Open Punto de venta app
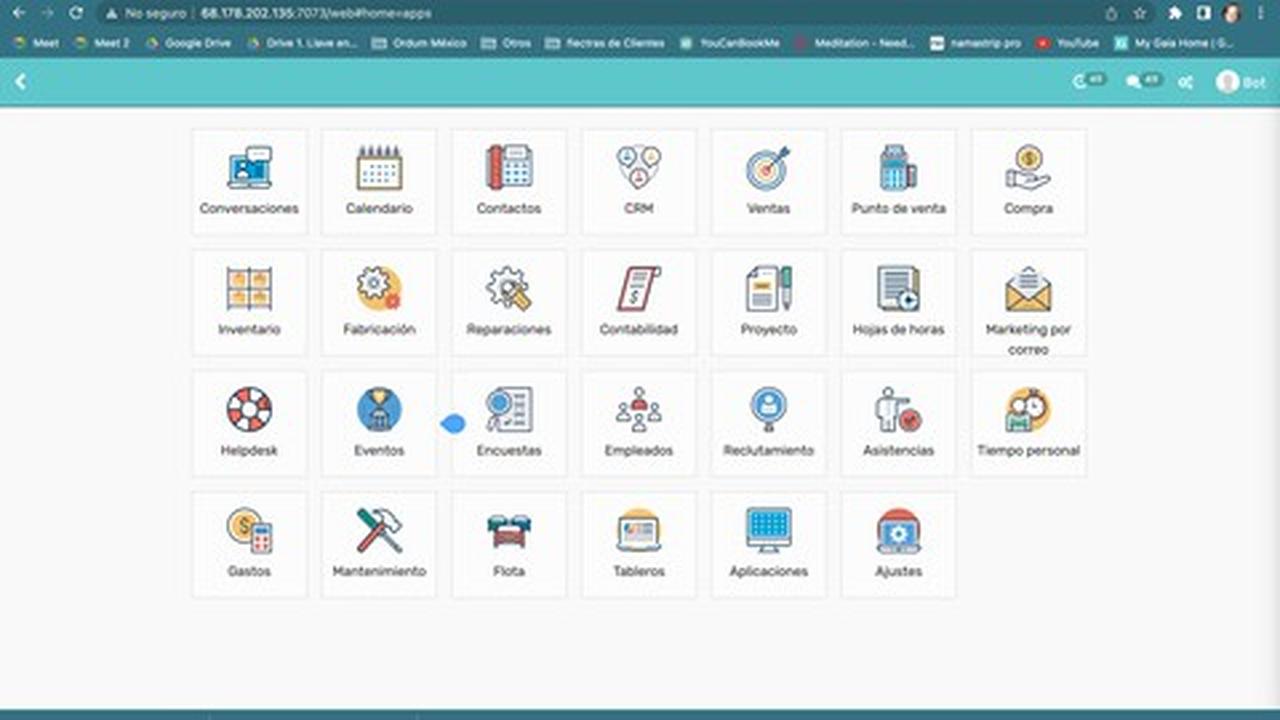The height and width of the screenshot is (720, 1280). click(898, 181)
